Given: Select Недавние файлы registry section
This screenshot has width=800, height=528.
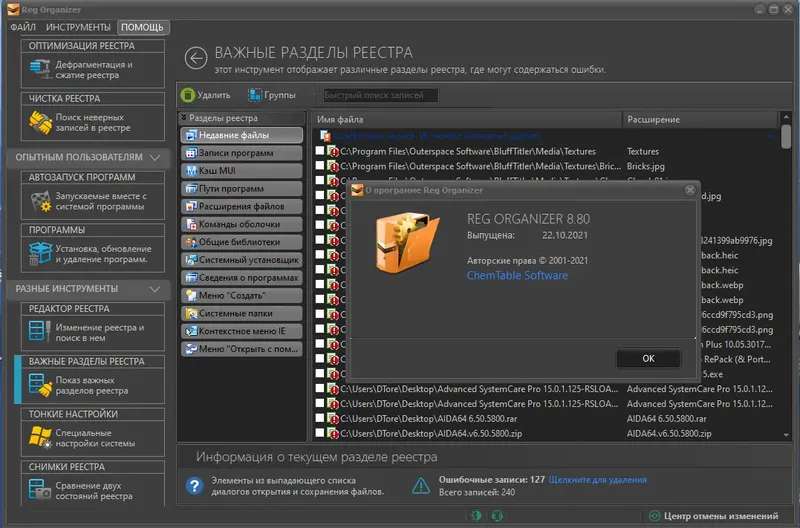Looking at the screenshot, I should (241, 135).
